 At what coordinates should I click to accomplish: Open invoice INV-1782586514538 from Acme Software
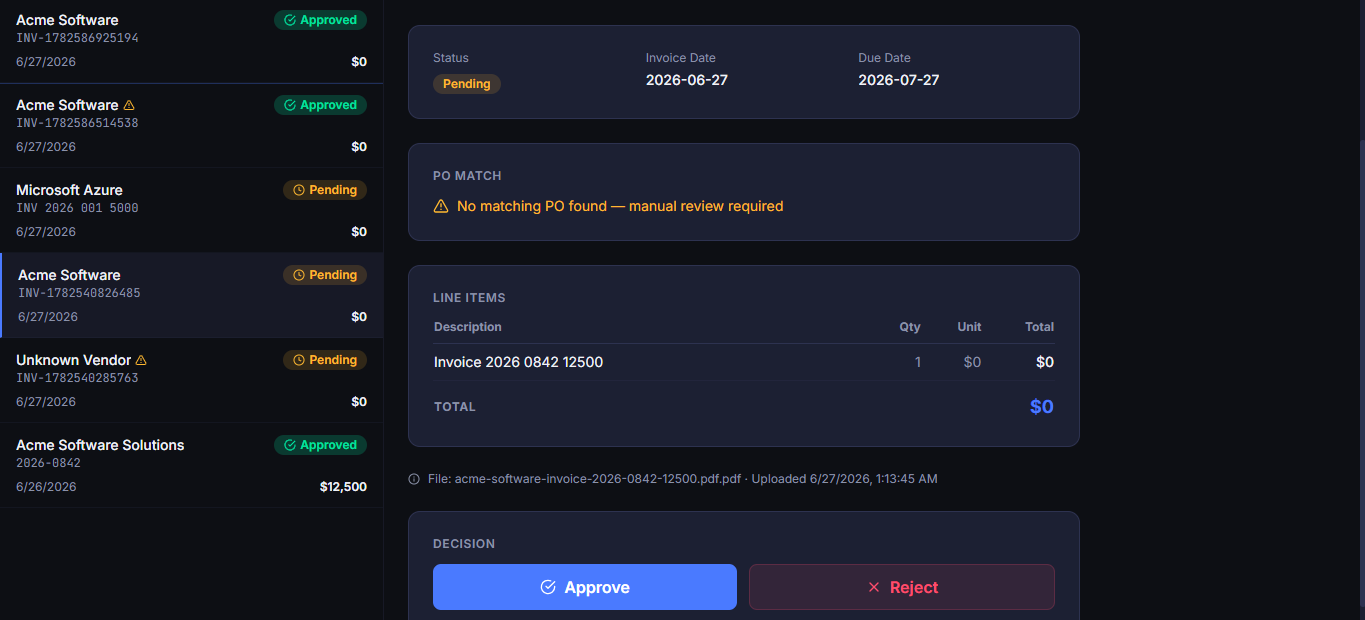pos(191,126)
